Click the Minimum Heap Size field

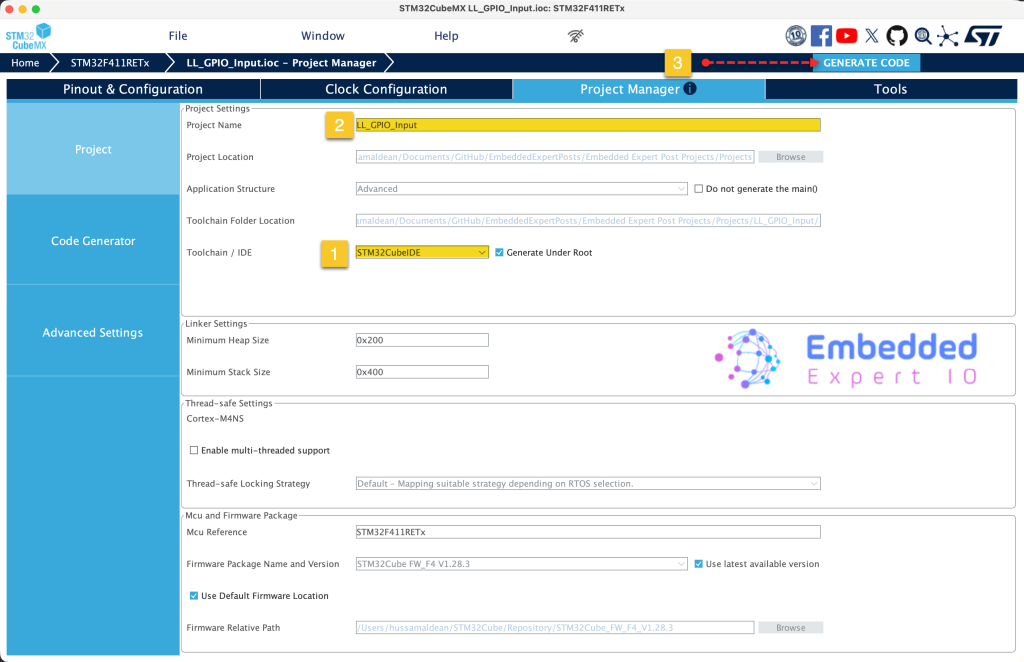[x=422, y=340]
